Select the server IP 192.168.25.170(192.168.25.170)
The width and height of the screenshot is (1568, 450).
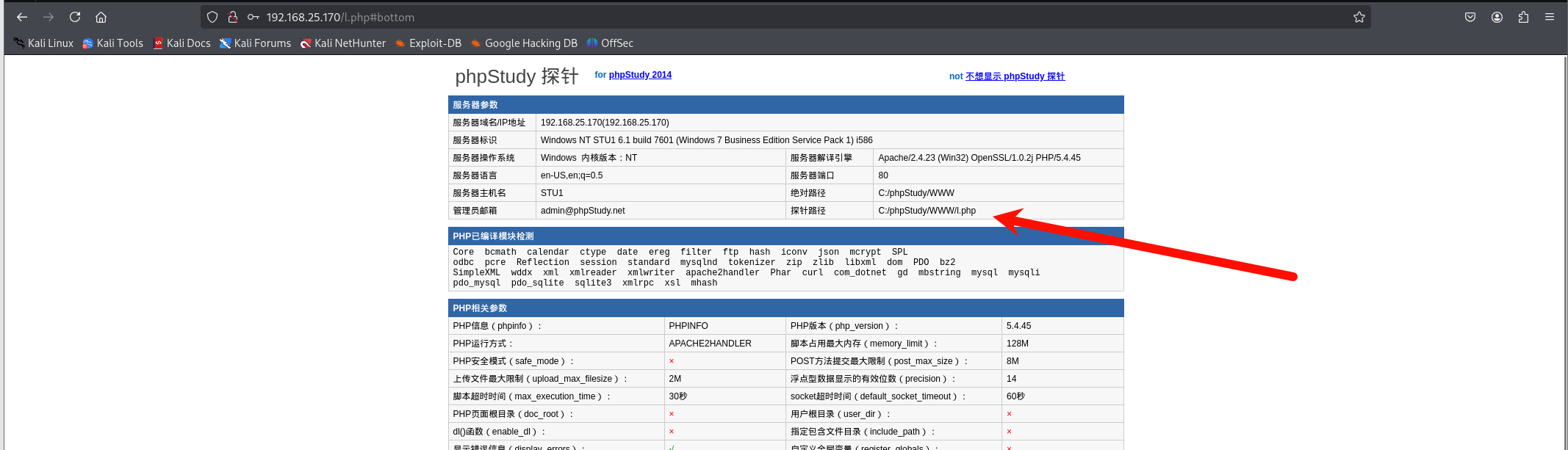click(605, 123)
